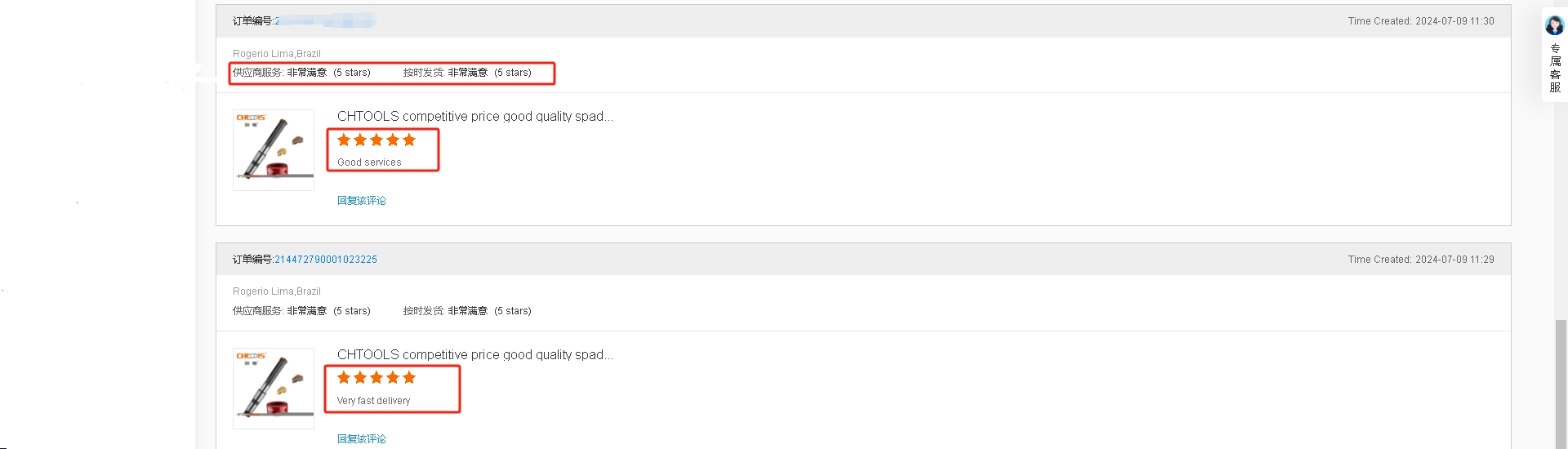
Task: Open CHTOOLS product title above "Good services"
Action: tap(474, 117)
